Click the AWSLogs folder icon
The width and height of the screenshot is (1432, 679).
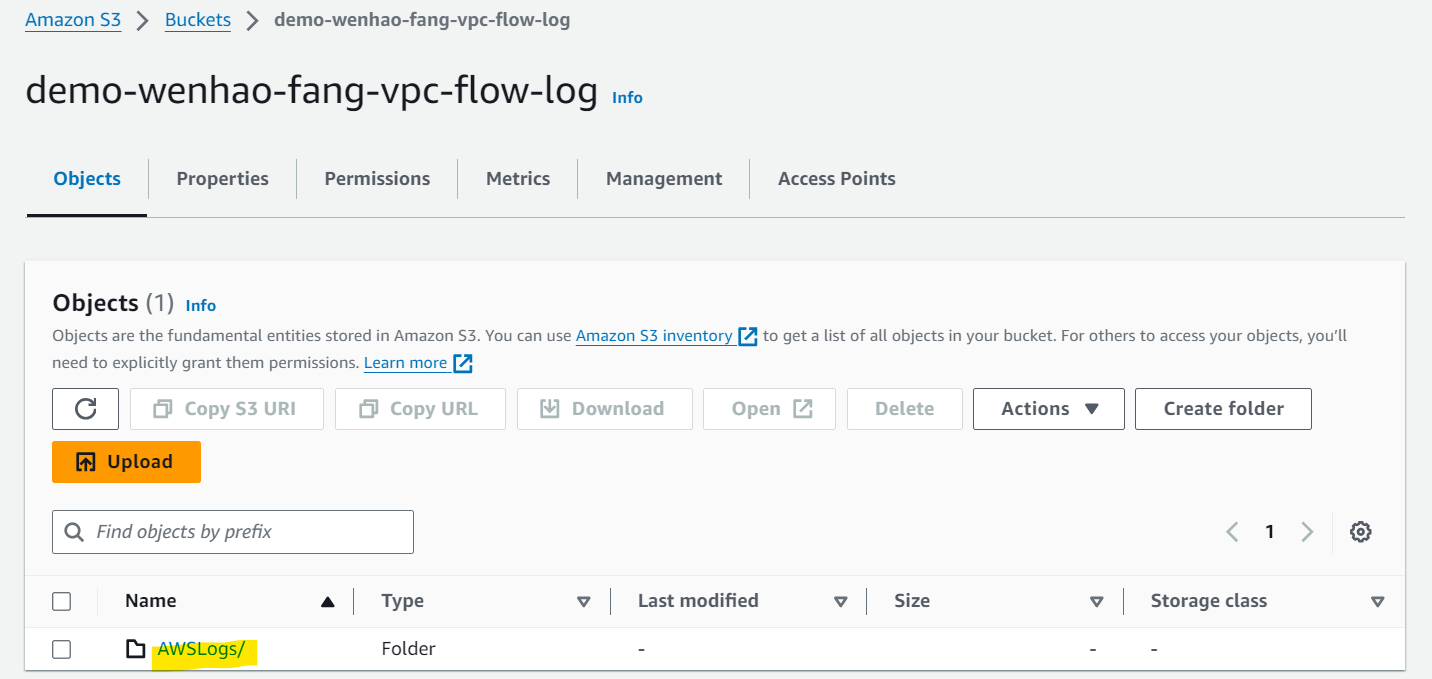[x=136, y=649]
